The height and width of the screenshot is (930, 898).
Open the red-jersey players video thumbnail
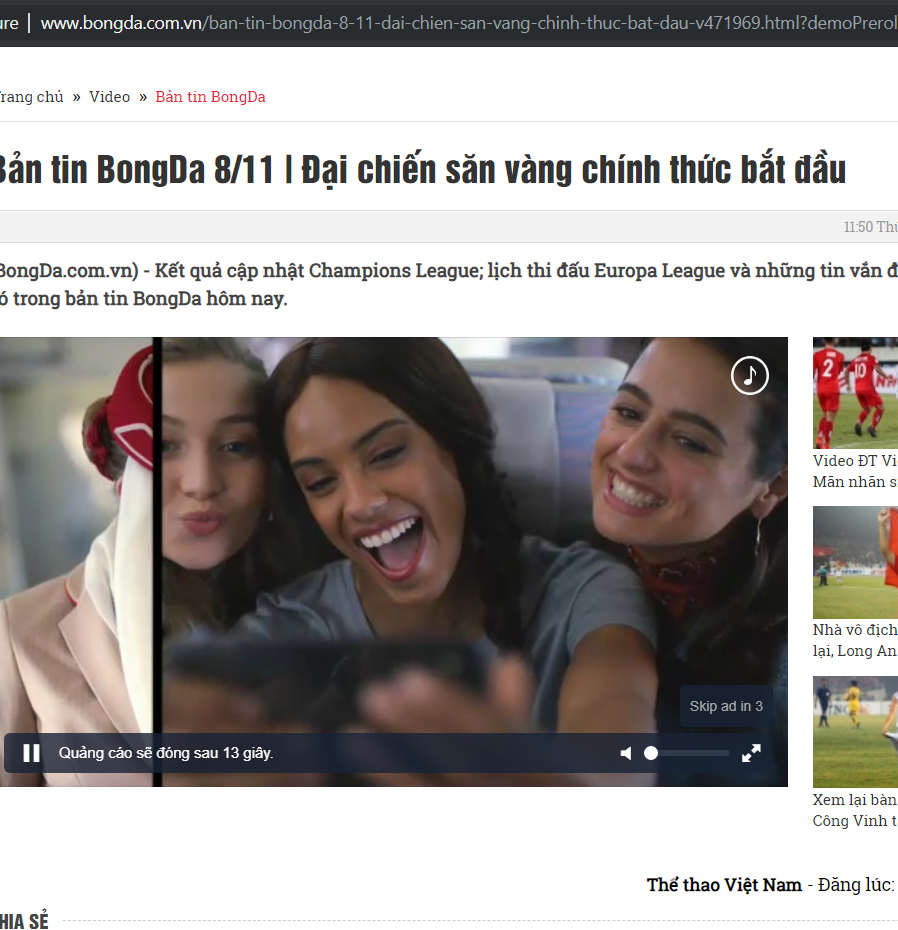point(855,392)
